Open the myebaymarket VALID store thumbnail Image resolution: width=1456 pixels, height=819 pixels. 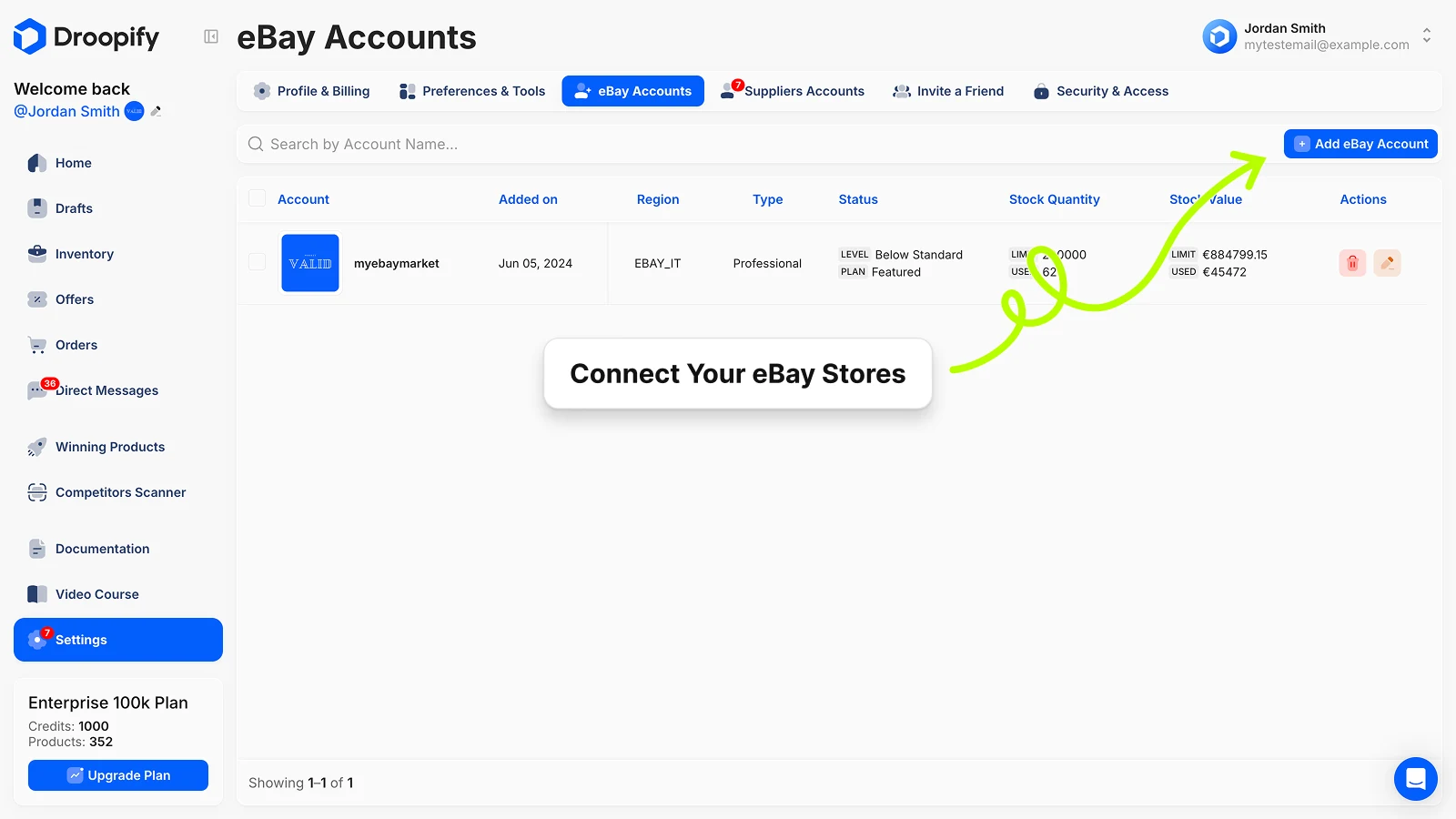[x=310, y=263]
